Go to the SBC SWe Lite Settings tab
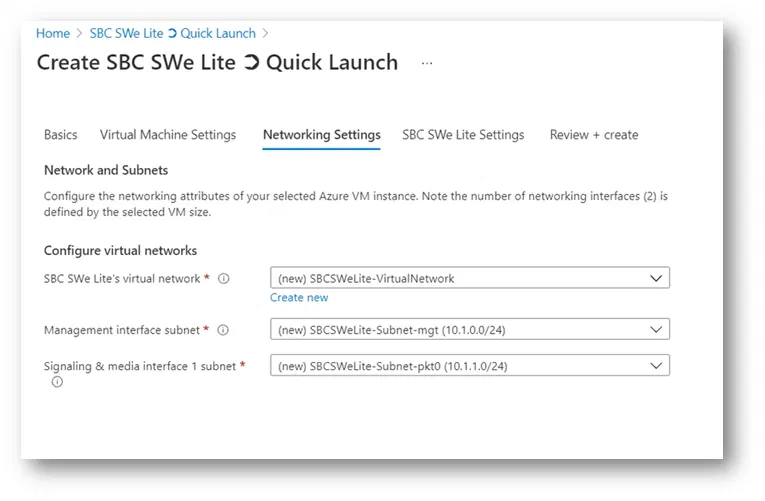The image size is (765, 501). (x=463, y=135)
